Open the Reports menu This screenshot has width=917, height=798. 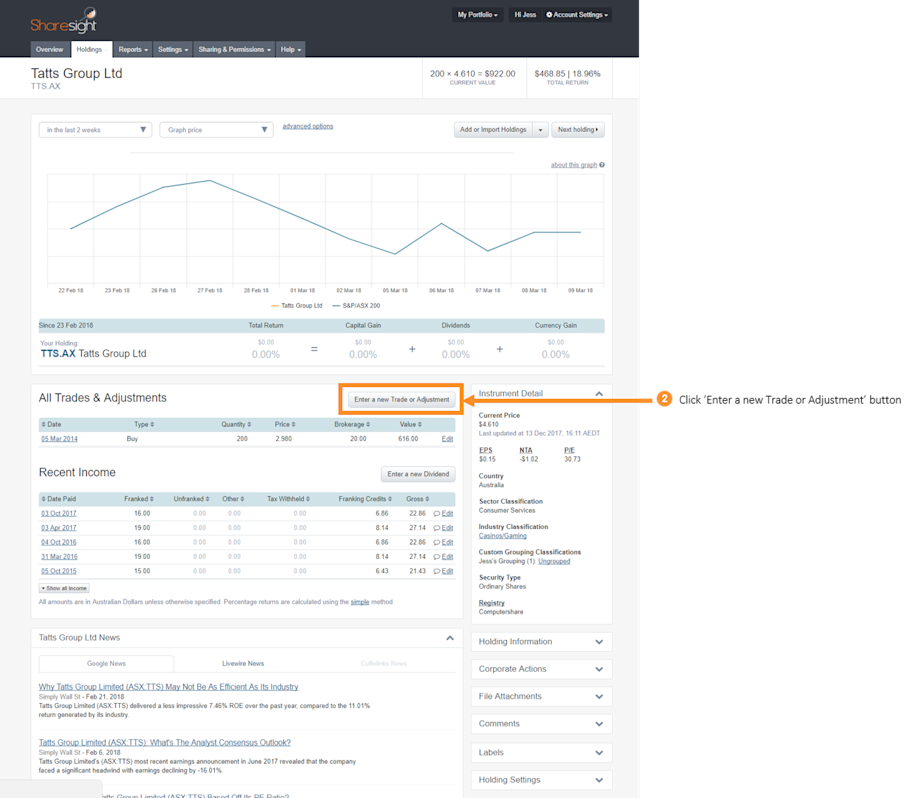[x=133, y=50]
